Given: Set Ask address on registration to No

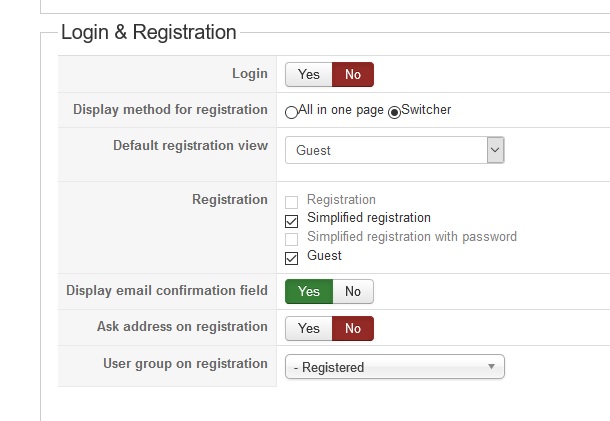Looking at the screenshot, I should point(353,328).
